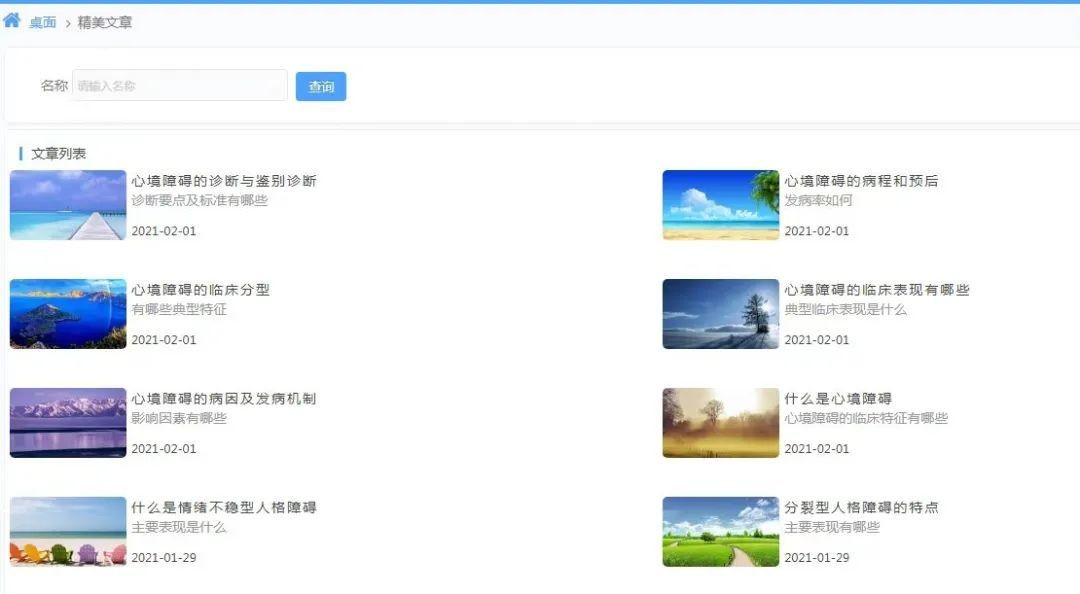Click the snowy winter tree thumbnail
Viewport: 1080px width, 594px height.
click(x=720, y=314)
